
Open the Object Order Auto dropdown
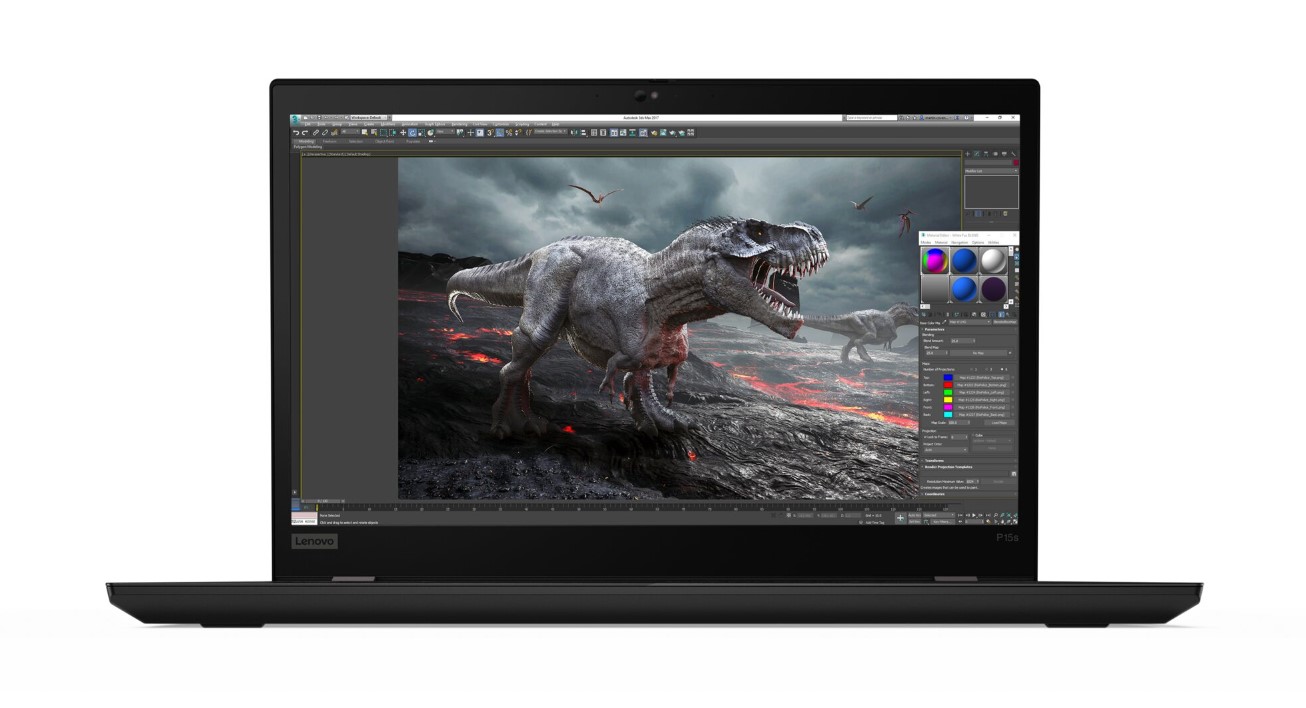pos(945,450)
